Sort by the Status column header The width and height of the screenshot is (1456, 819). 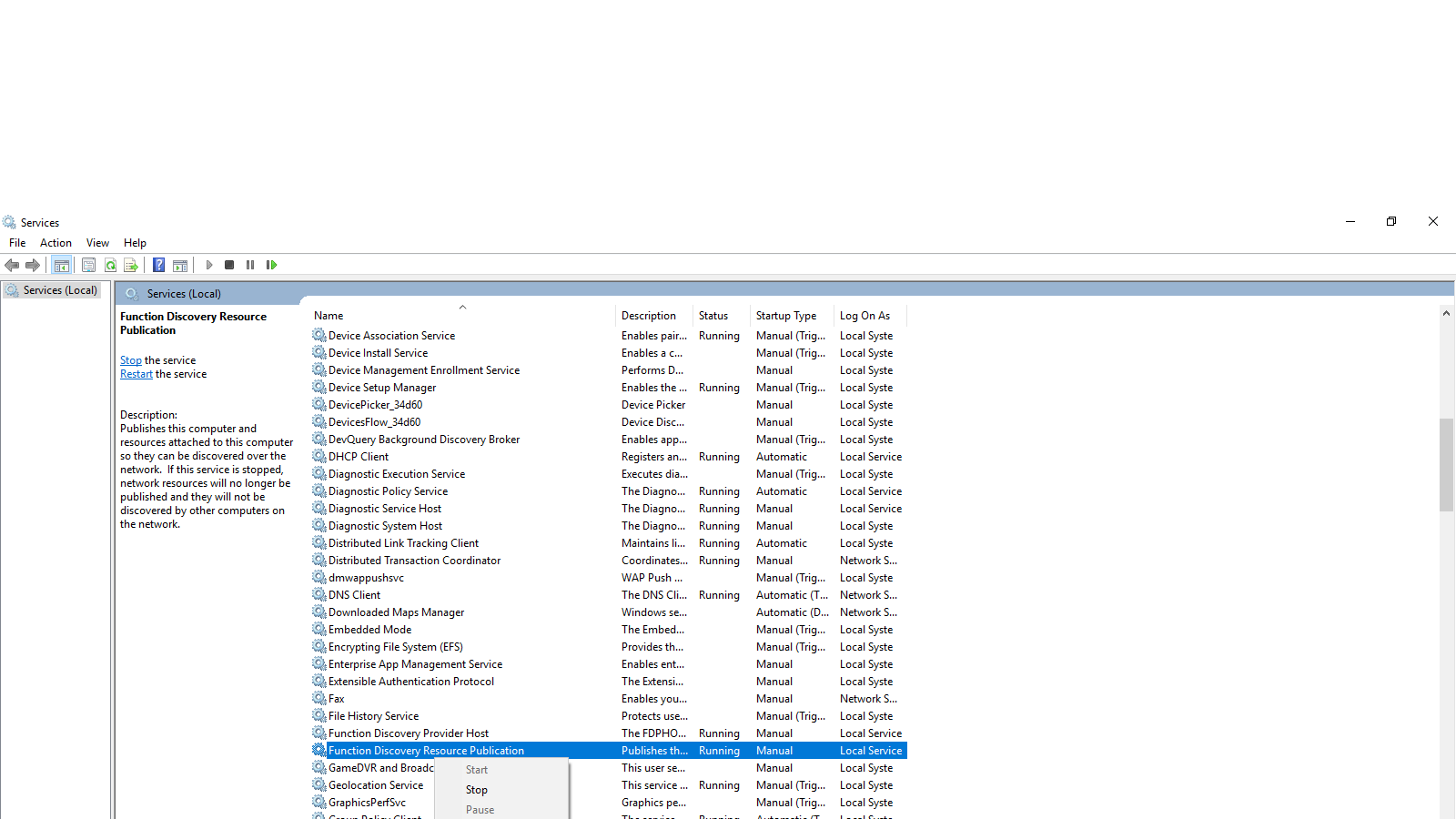(x=721, y=316)
